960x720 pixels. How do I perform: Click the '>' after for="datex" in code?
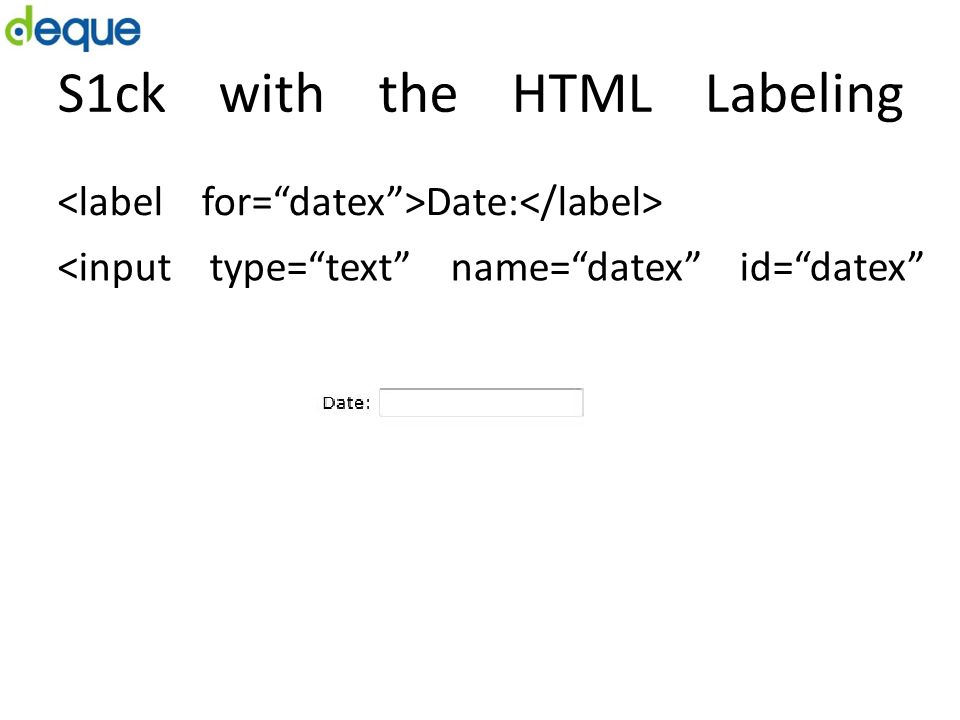coord(415,204)
